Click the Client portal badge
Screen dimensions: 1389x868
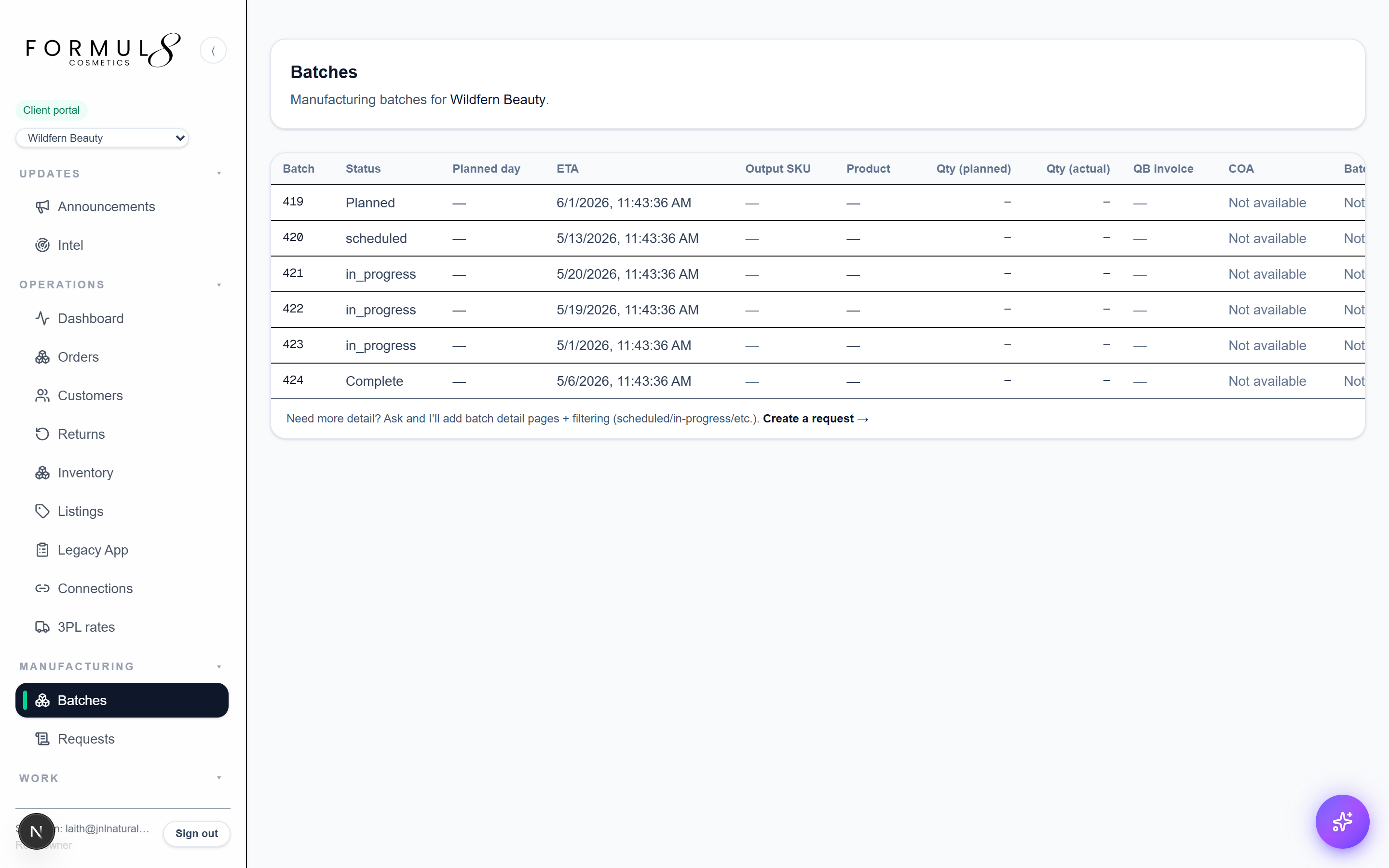point(51,110)
